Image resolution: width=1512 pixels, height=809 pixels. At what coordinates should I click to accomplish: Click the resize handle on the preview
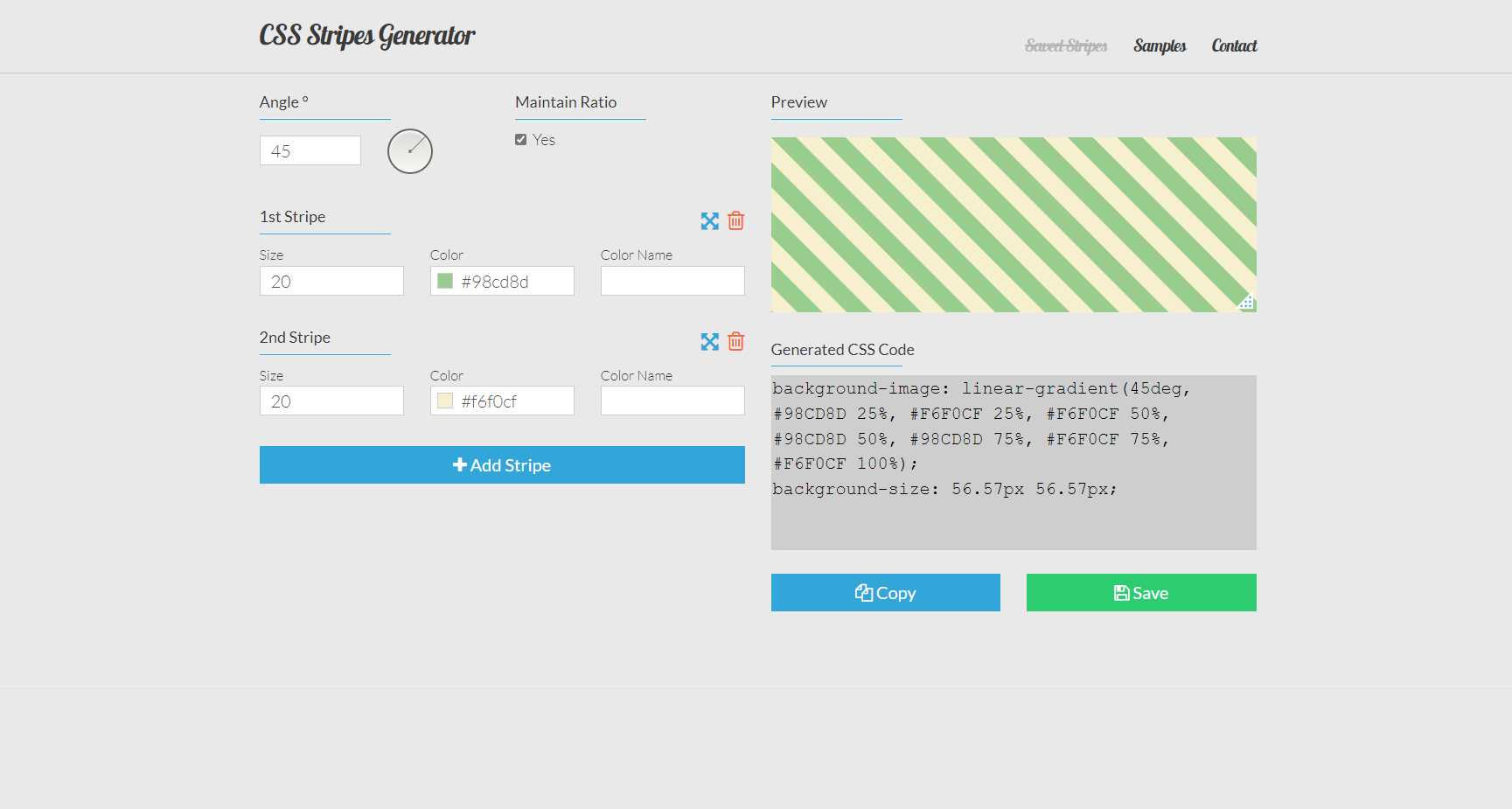coord(1245,301)
